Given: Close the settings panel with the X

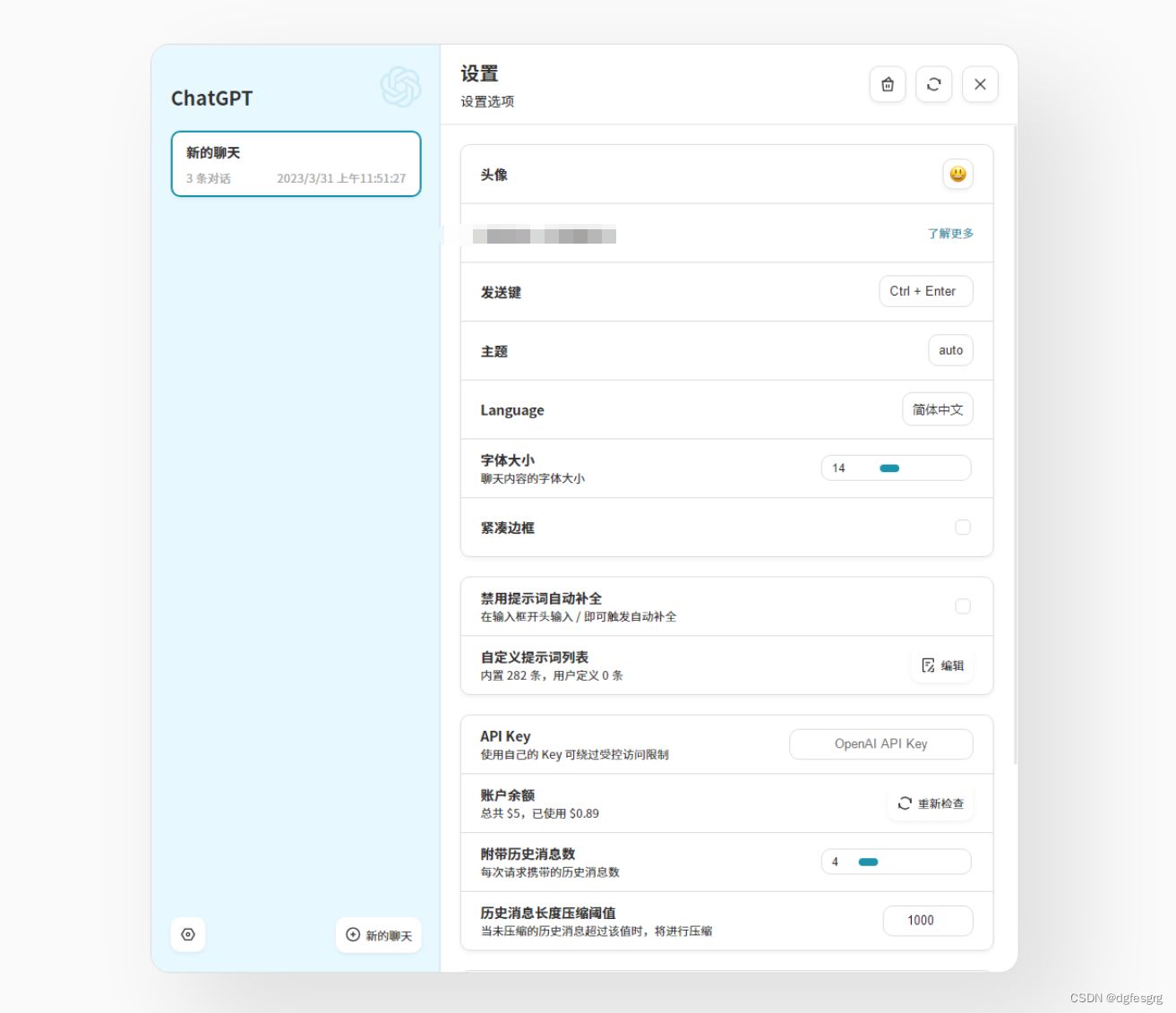Looking at the screenshot, I should [980, 84].
